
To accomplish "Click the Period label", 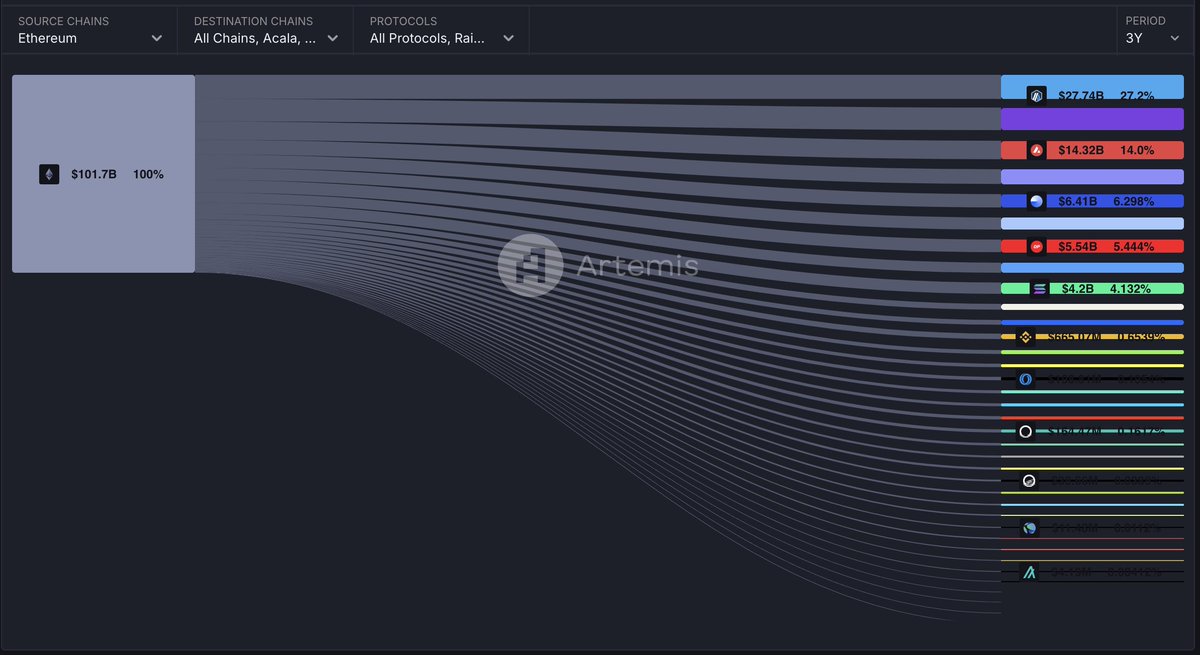I will pyautogui.click(x=1145, y=21).
